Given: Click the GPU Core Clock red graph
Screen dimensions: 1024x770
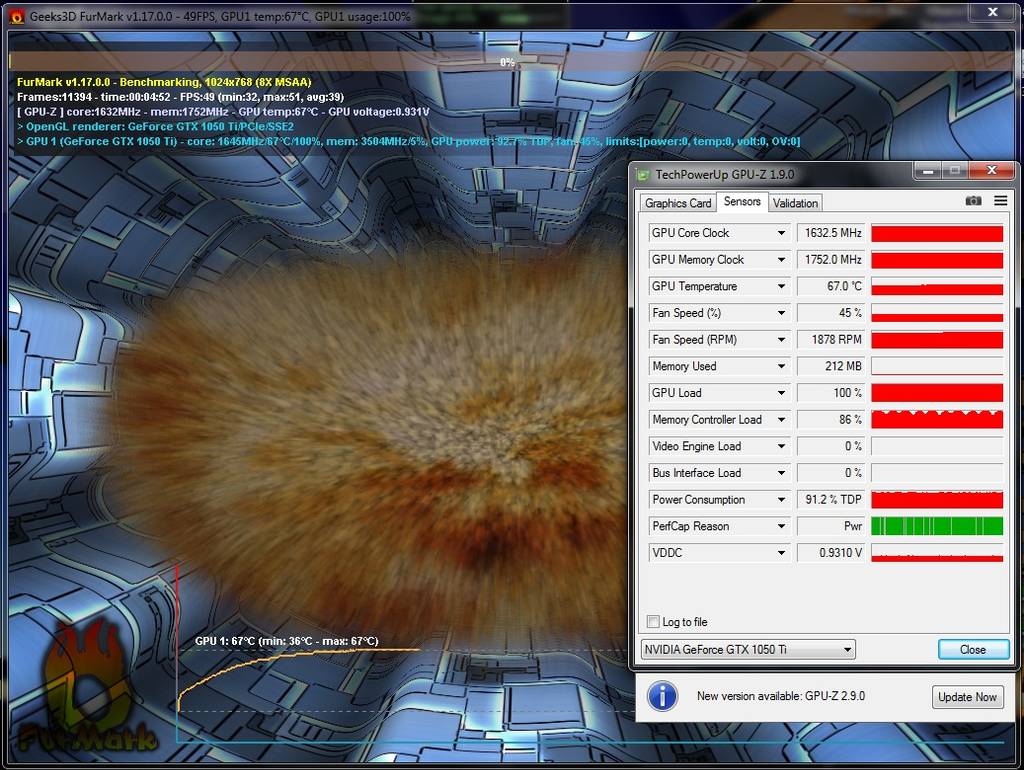Looking at the screenshot, I should 937,233.
